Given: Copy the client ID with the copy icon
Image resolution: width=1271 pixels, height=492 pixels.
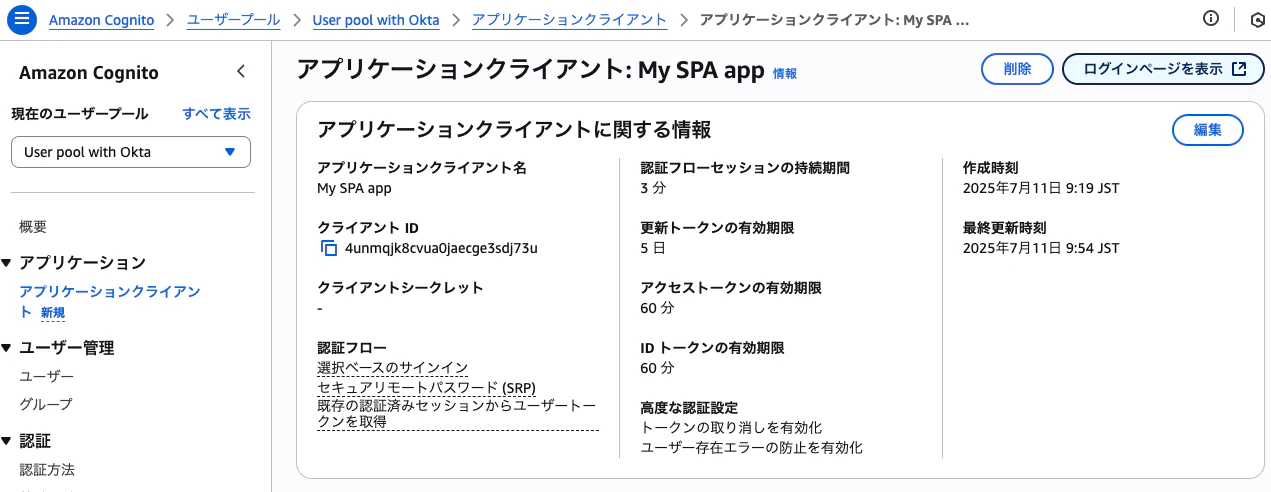Looking at the screenshot, I should pyautogui.click(x=328, y=248).
